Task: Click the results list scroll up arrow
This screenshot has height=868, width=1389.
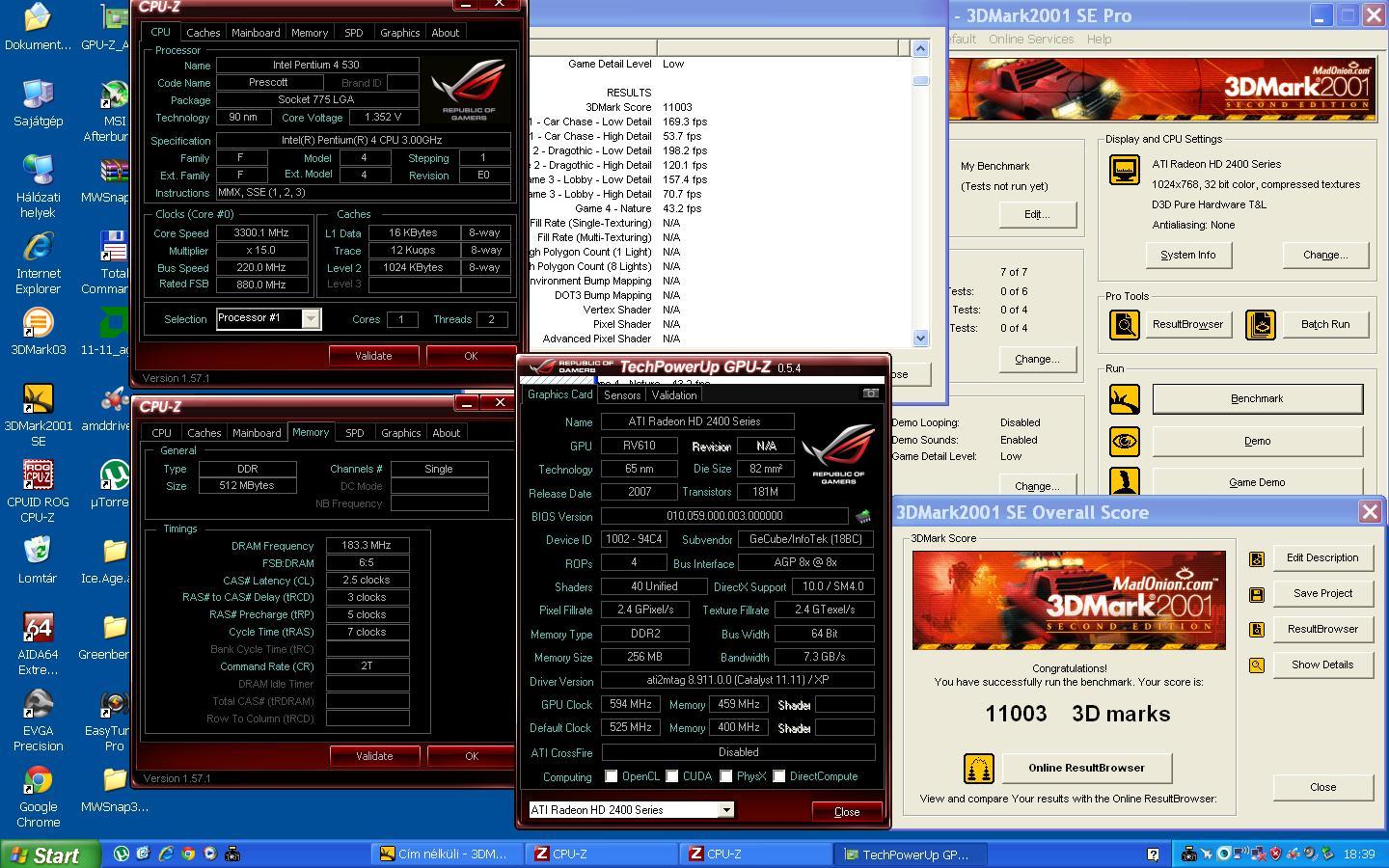Action: pos(920,48)
